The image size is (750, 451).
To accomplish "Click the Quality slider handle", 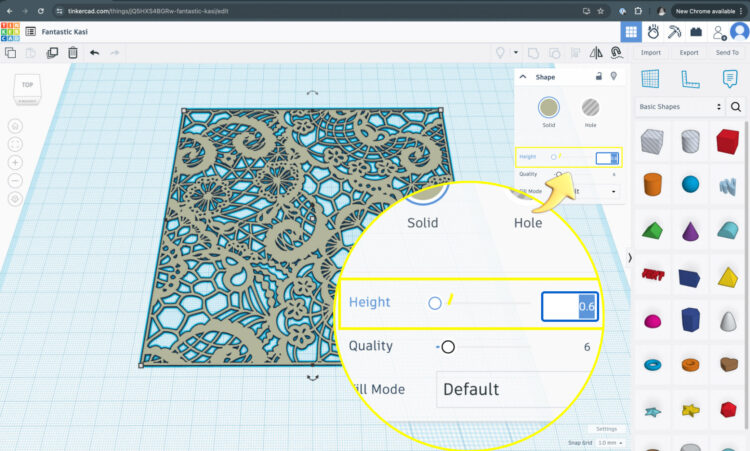I will coord(558,174).
